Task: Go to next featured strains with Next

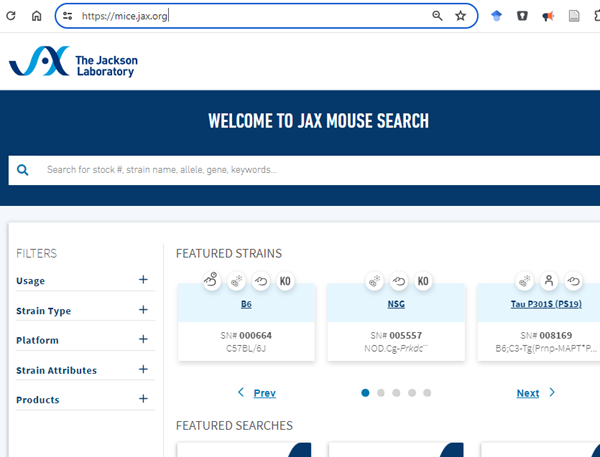Action: coord(528,393)
